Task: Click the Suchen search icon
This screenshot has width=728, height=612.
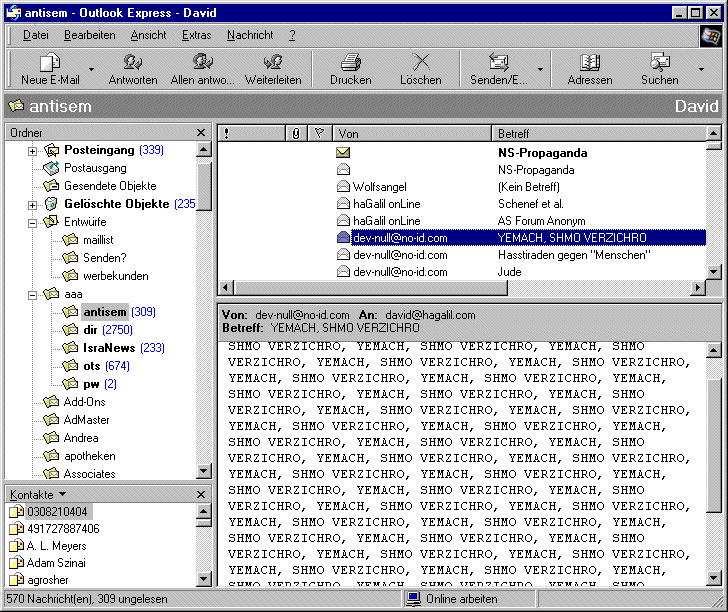Action: (x=659, y=63)
